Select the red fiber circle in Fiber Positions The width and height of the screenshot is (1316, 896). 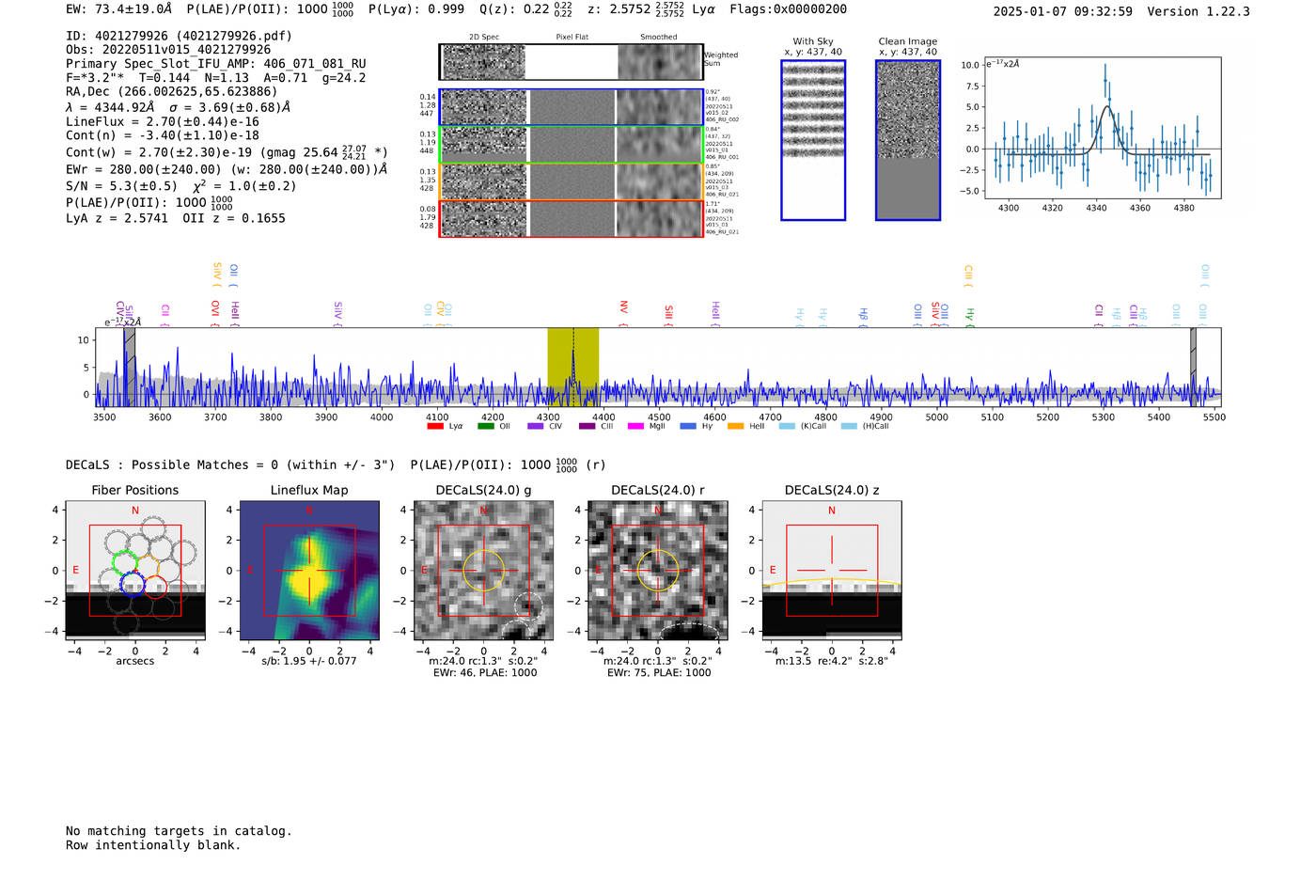(155, 587)
